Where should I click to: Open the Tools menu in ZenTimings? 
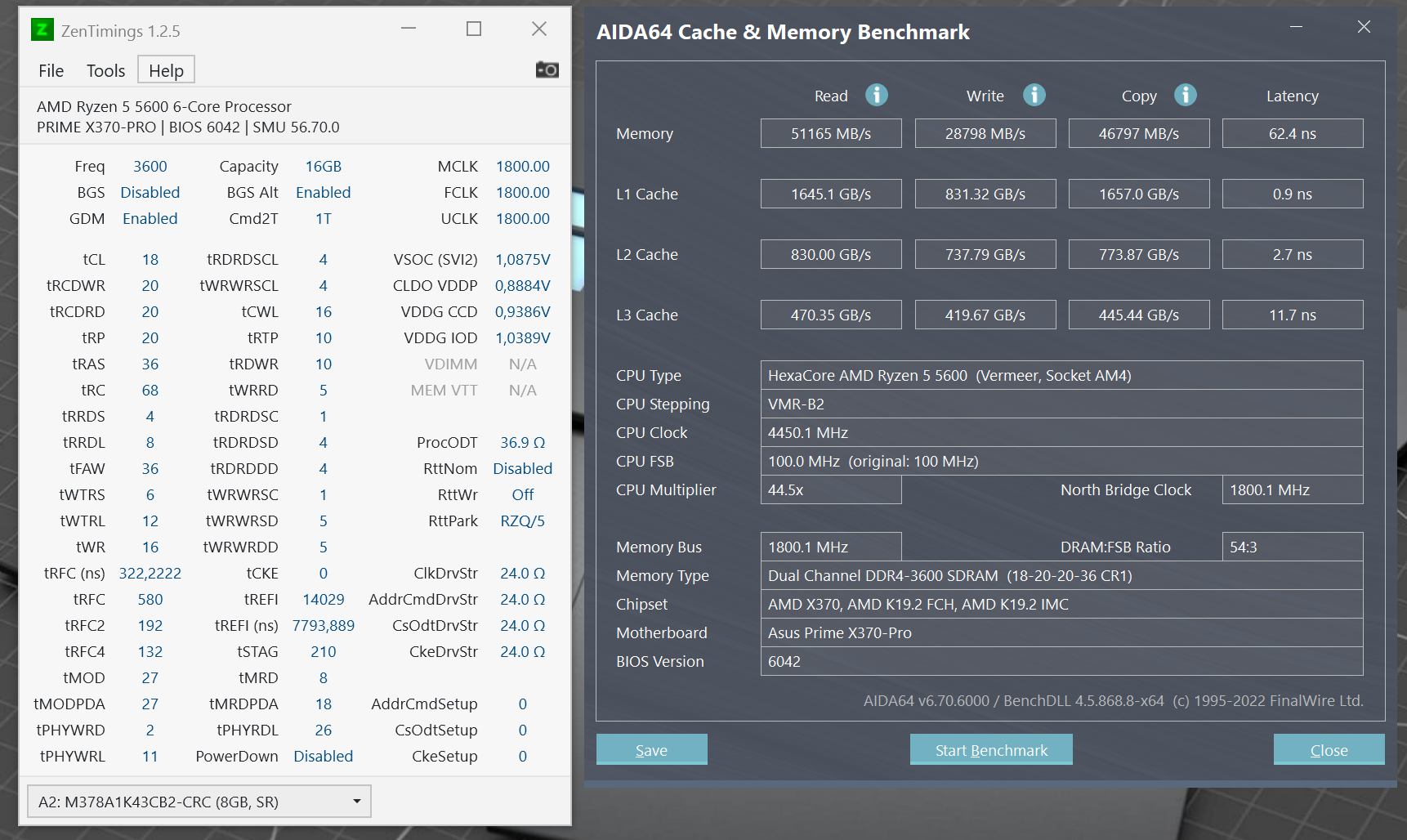coord(106,71)
